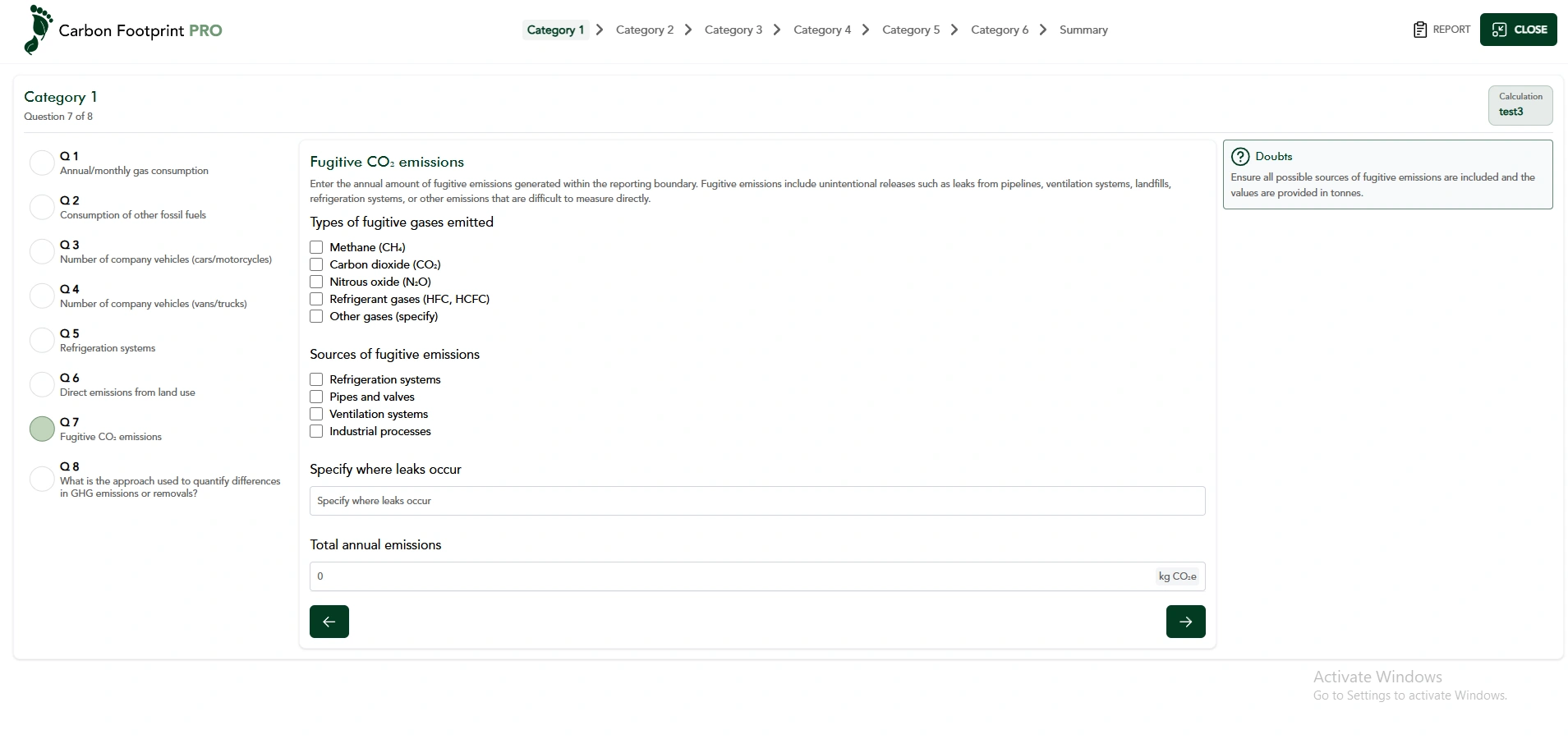Click the Carbon Footprint PRO leaf logo
This screenshot has height=739, width=1568.
38,30
